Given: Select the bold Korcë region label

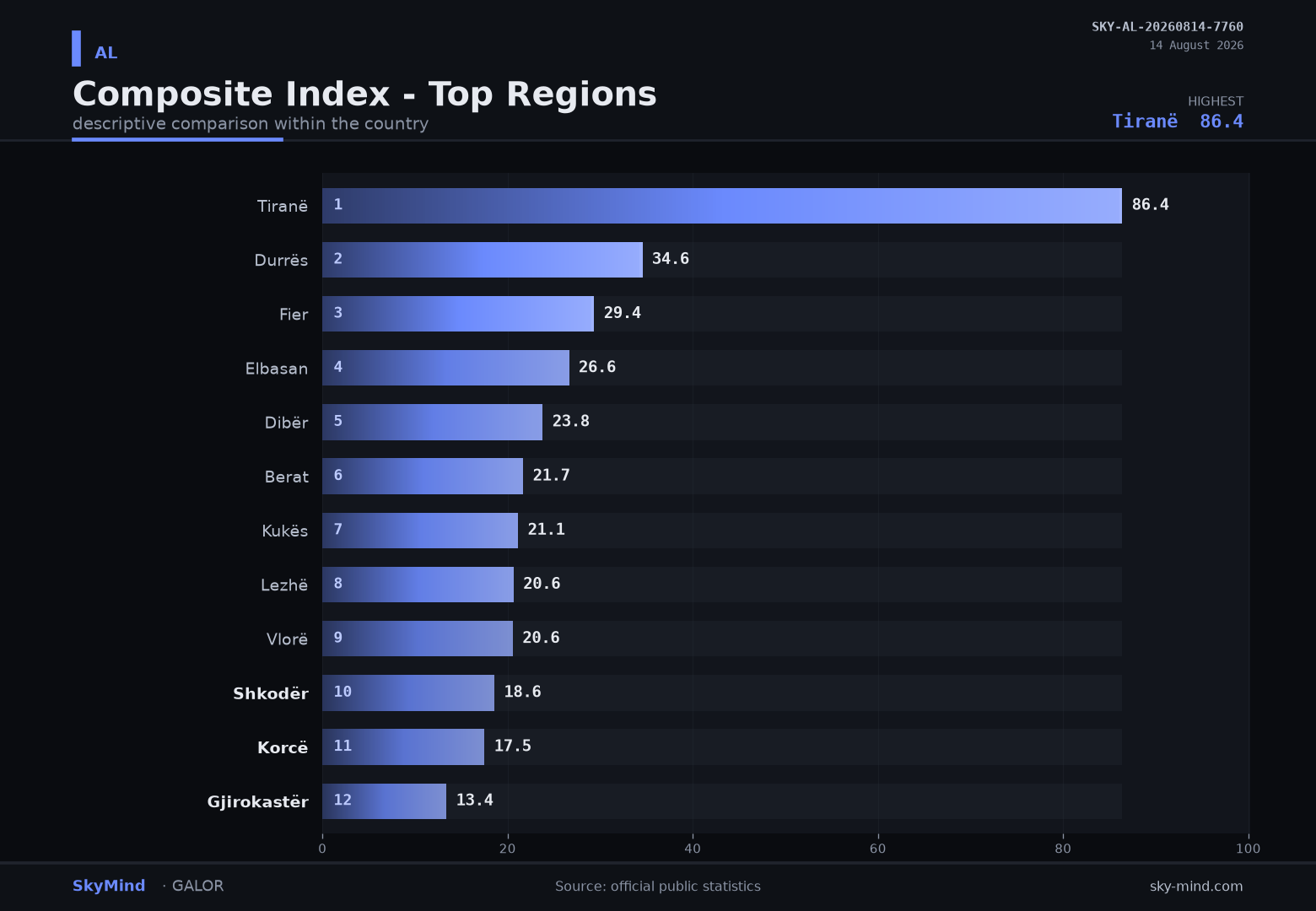Looking at the screenshot, I should point(283,747).
